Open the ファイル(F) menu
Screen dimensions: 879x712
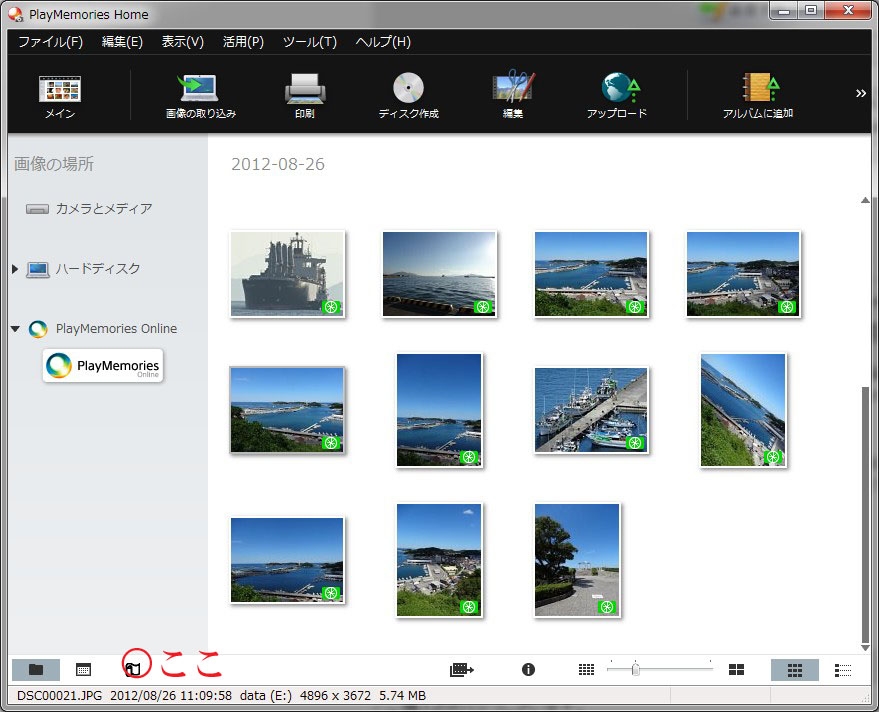coord(50,42)
